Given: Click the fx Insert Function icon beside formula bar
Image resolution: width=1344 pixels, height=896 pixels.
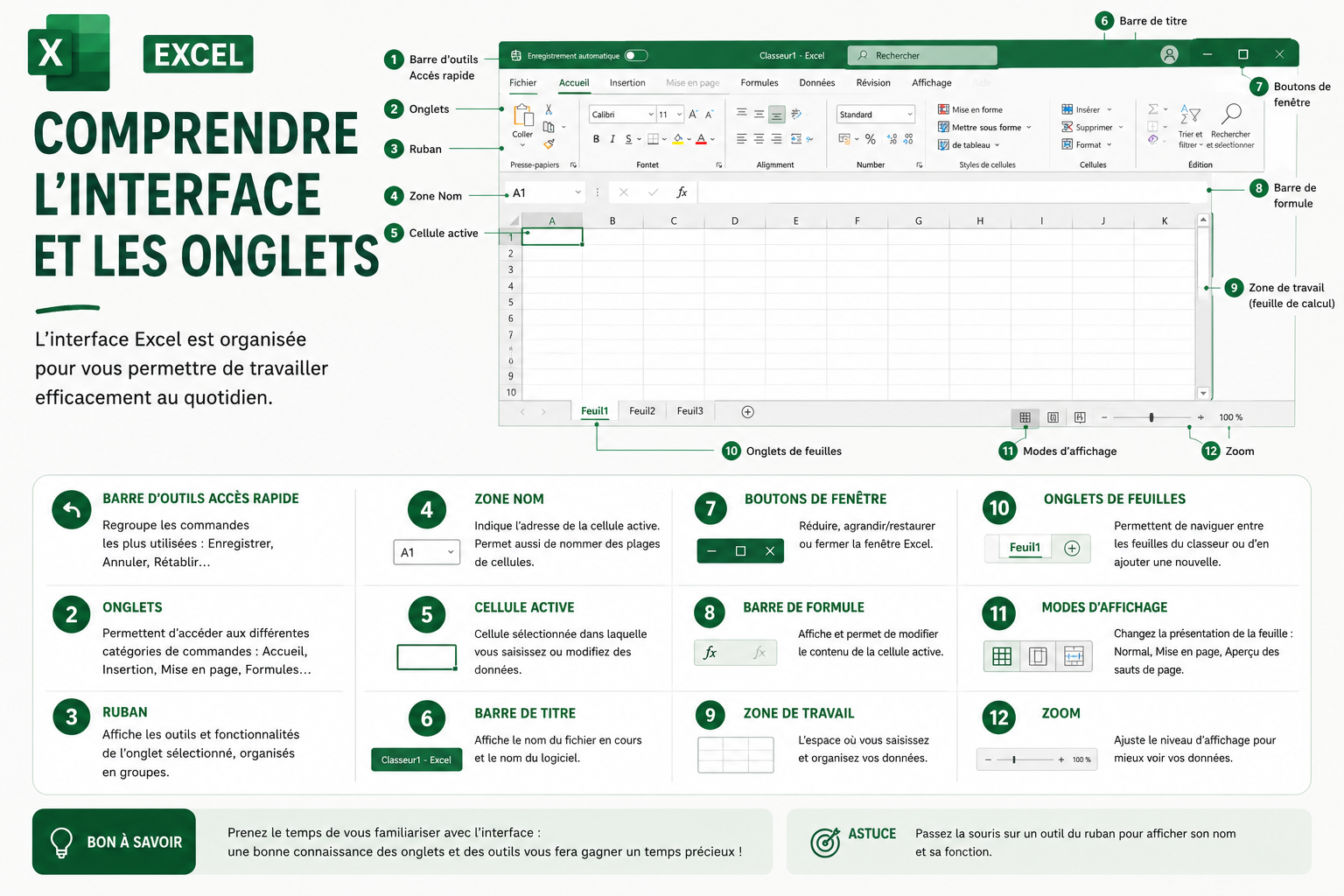Looking at the screenshot, I should click(682, 192).
